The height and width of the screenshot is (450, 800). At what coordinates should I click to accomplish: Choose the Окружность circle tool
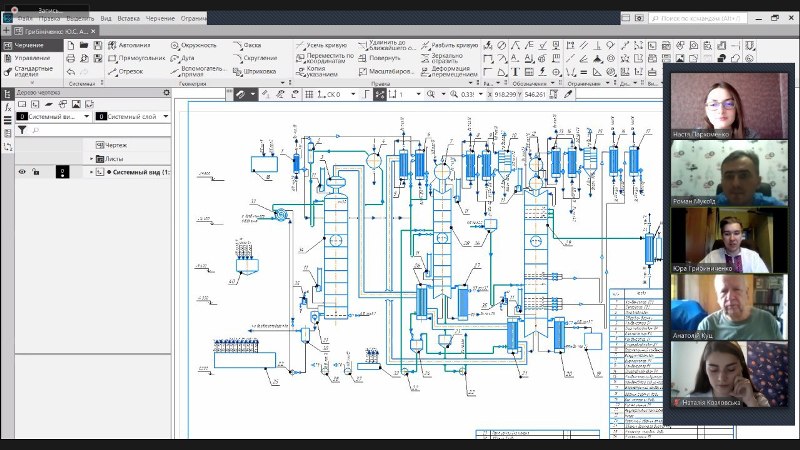(194, 45)
